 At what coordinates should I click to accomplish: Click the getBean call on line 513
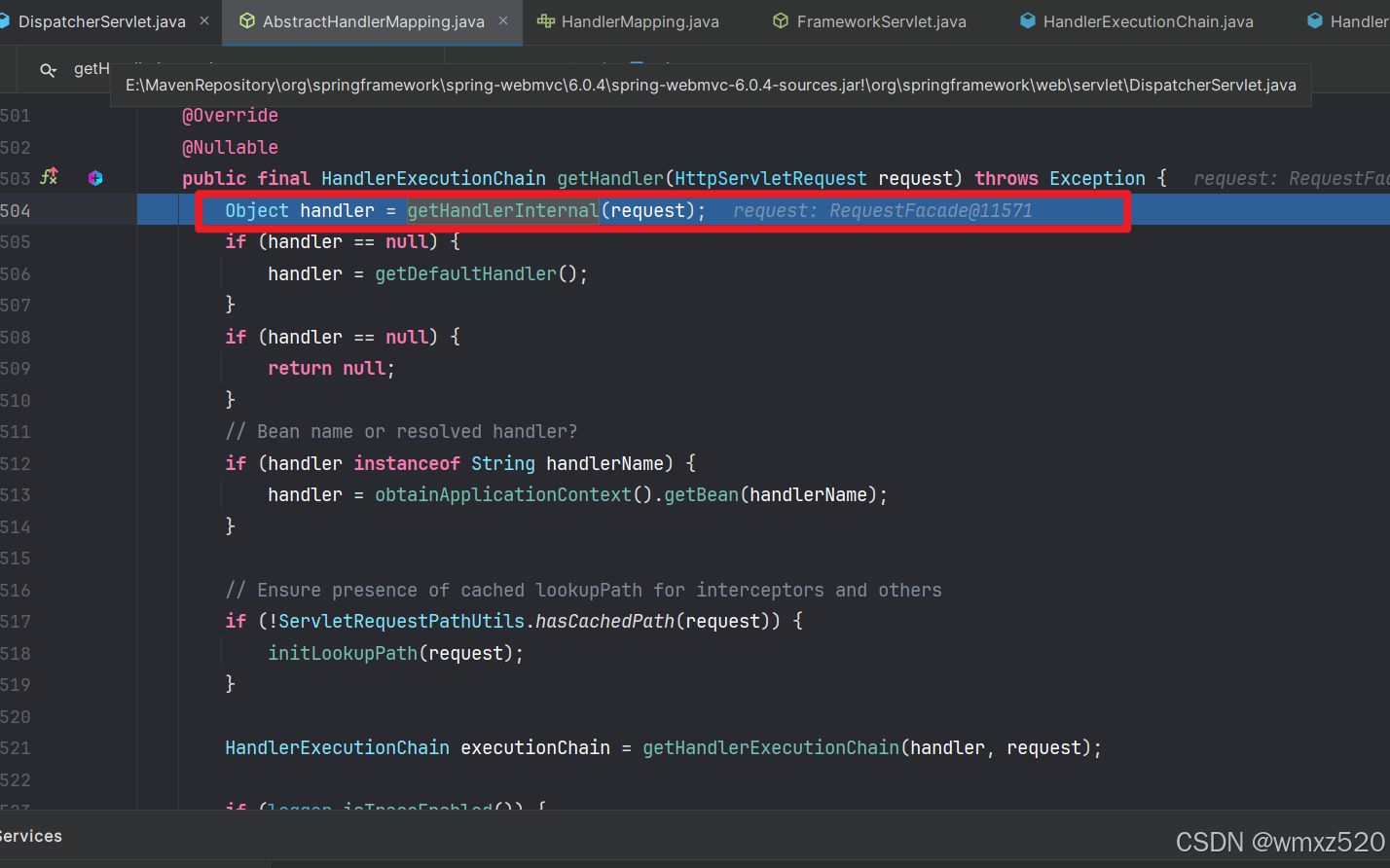coord(702,494)
